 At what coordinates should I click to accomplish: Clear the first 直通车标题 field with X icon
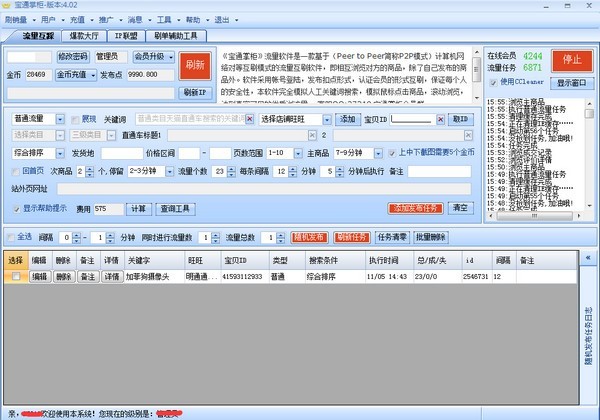[x=312, y=135]
